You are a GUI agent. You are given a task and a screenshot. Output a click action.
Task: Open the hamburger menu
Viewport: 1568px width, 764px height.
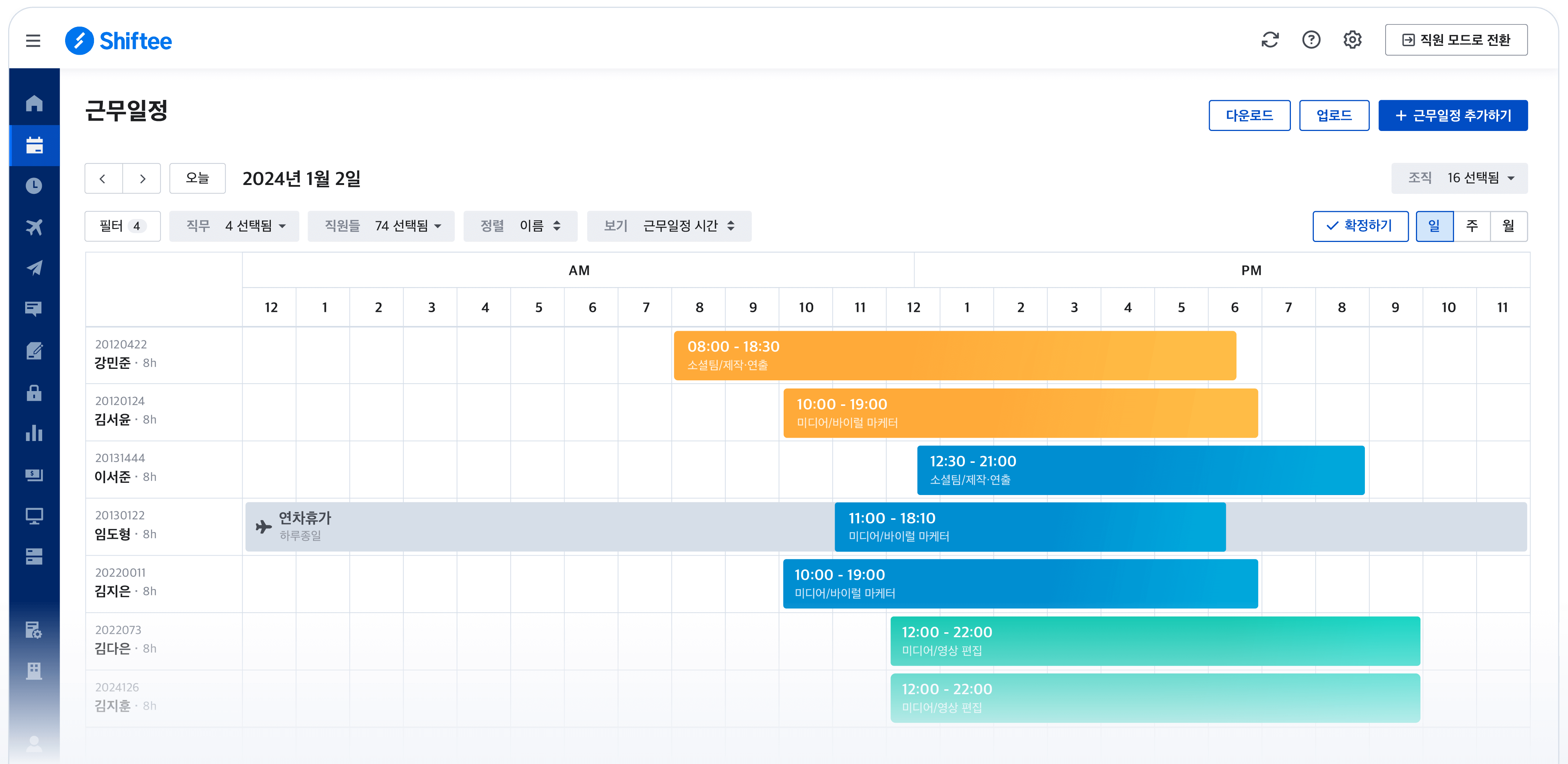[33, 41]
